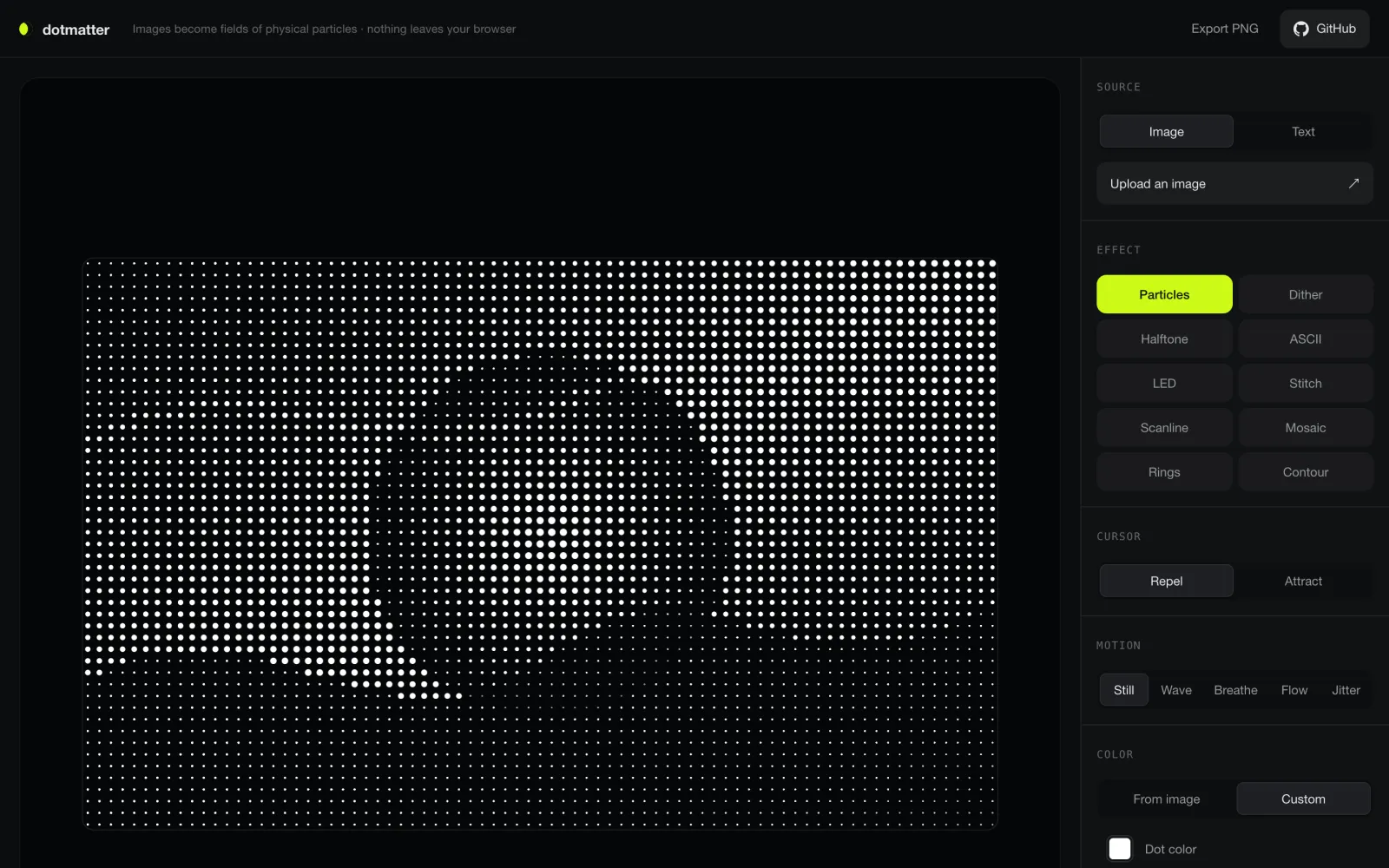Image resolution: width=1389 pixels, height=868 pixels.
Task: Set motion to Still
Action: coord(1123,690)
